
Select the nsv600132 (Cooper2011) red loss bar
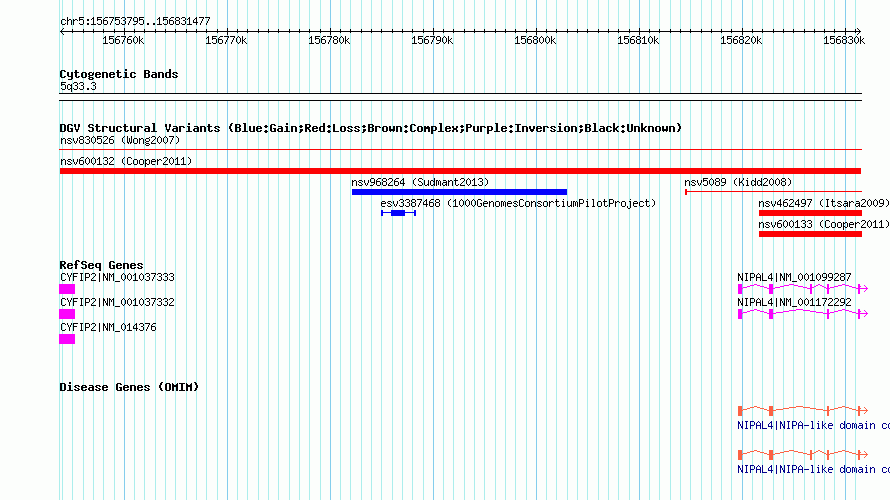460,171
